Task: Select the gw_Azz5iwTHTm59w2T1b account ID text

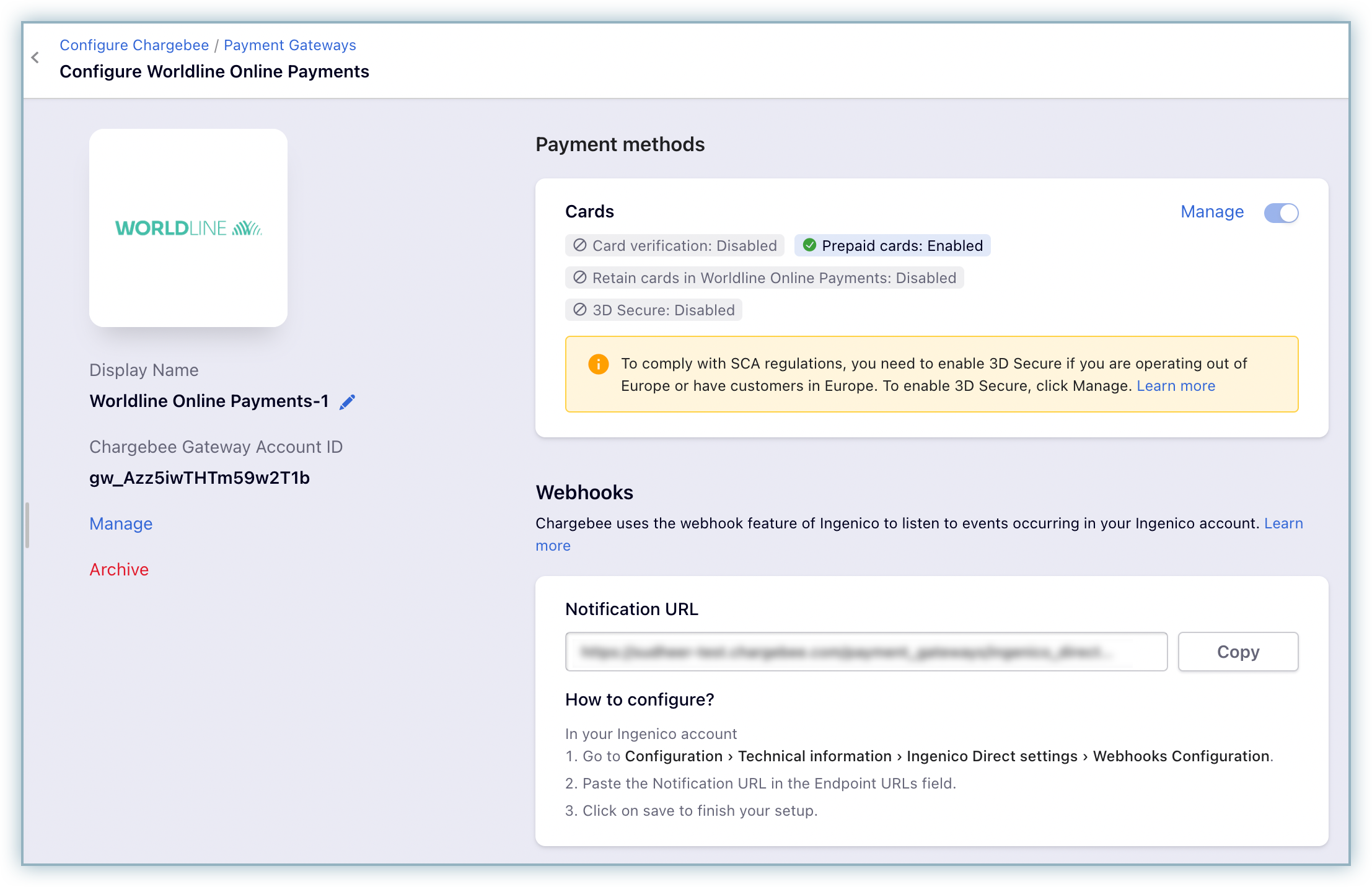Action: pos(200,478)
